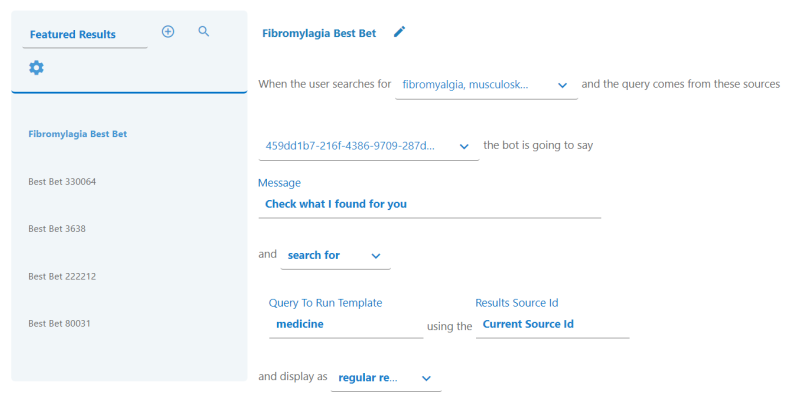
Task: Open the source ID 459dd1b7 dropdown
Action: [x=367, y=145]
